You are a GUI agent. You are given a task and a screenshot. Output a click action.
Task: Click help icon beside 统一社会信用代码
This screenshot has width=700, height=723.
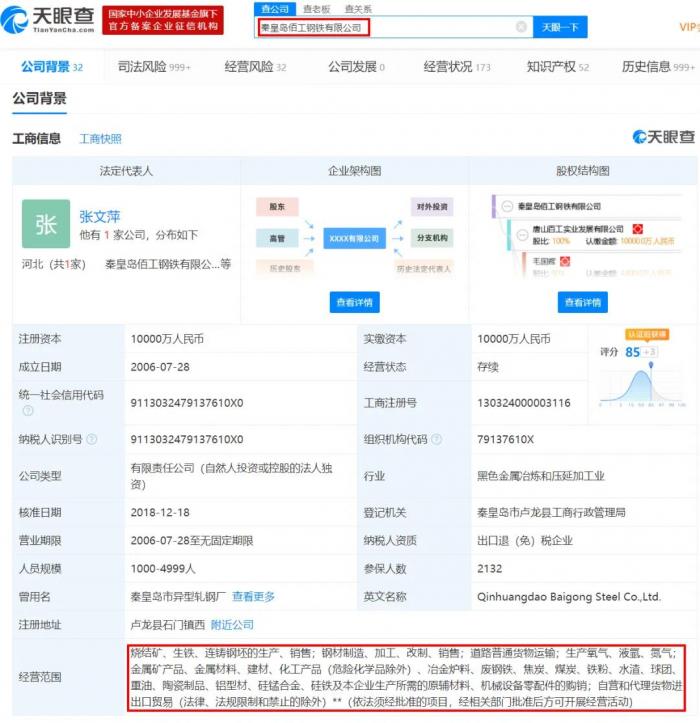(x=28, y=410)
